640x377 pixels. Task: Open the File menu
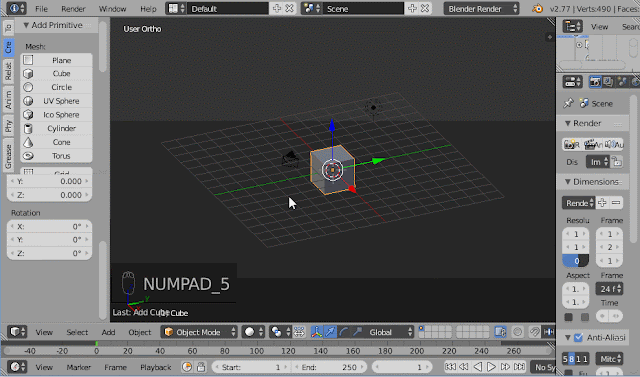pos(41,9)
